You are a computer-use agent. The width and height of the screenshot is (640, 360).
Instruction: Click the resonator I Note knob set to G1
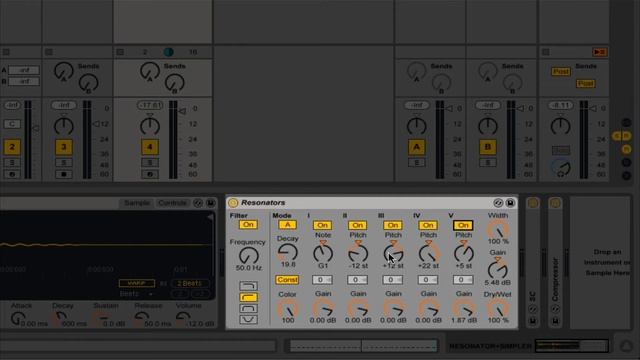tap(322, 253)
